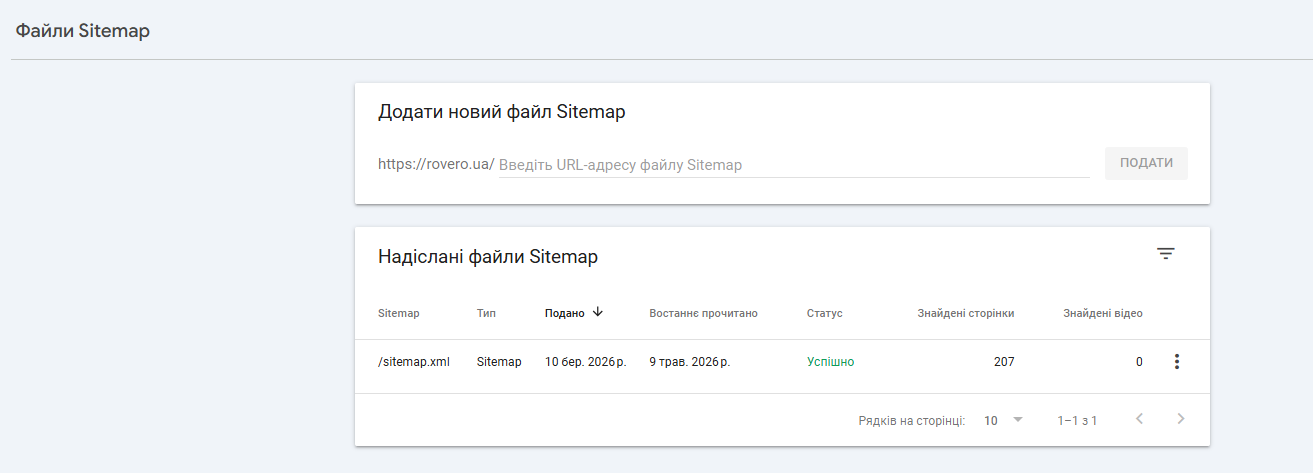Sort by Востаннє прочитано column header

pos(703,313)
